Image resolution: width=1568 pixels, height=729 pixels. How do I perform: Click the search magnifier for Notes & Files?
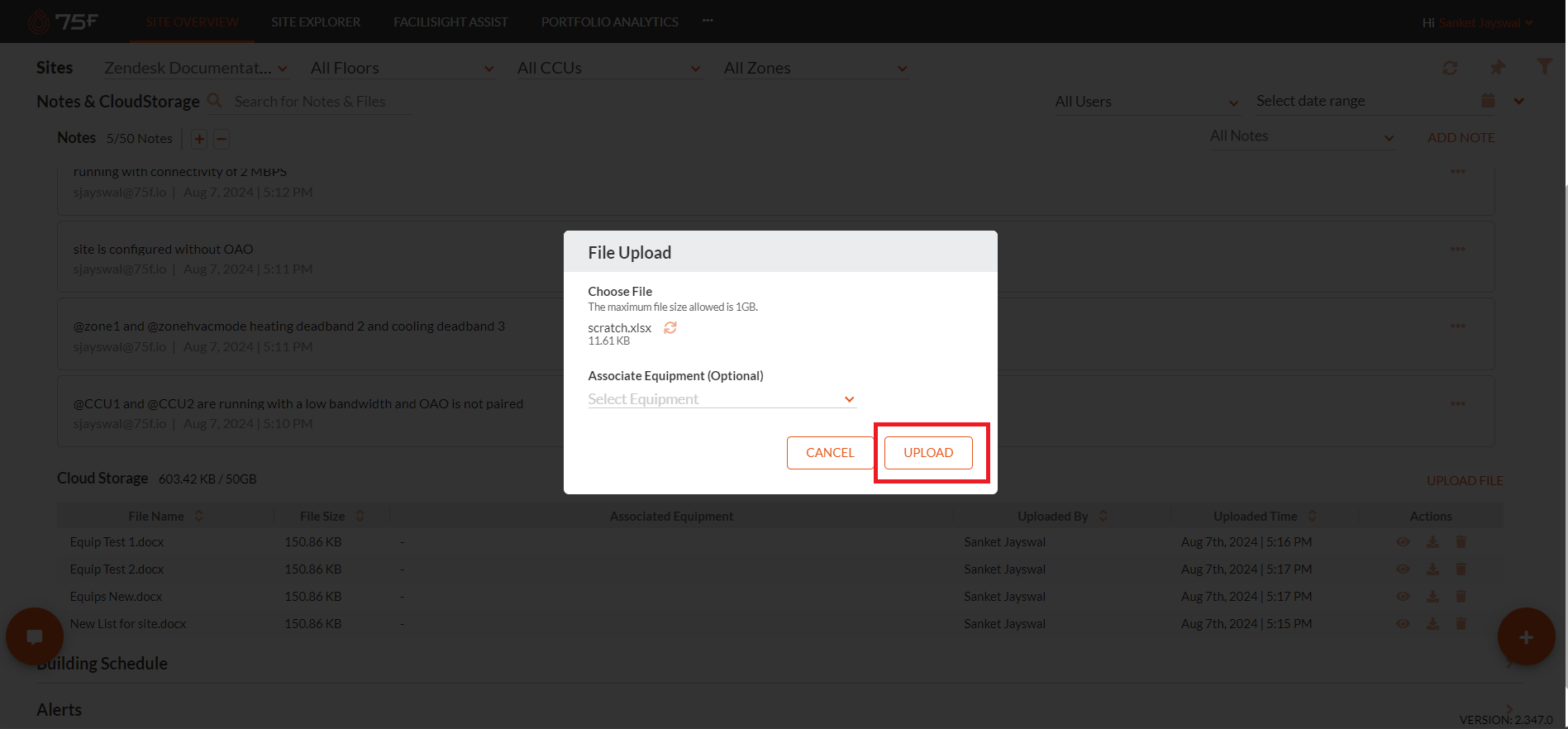(214, 101)
